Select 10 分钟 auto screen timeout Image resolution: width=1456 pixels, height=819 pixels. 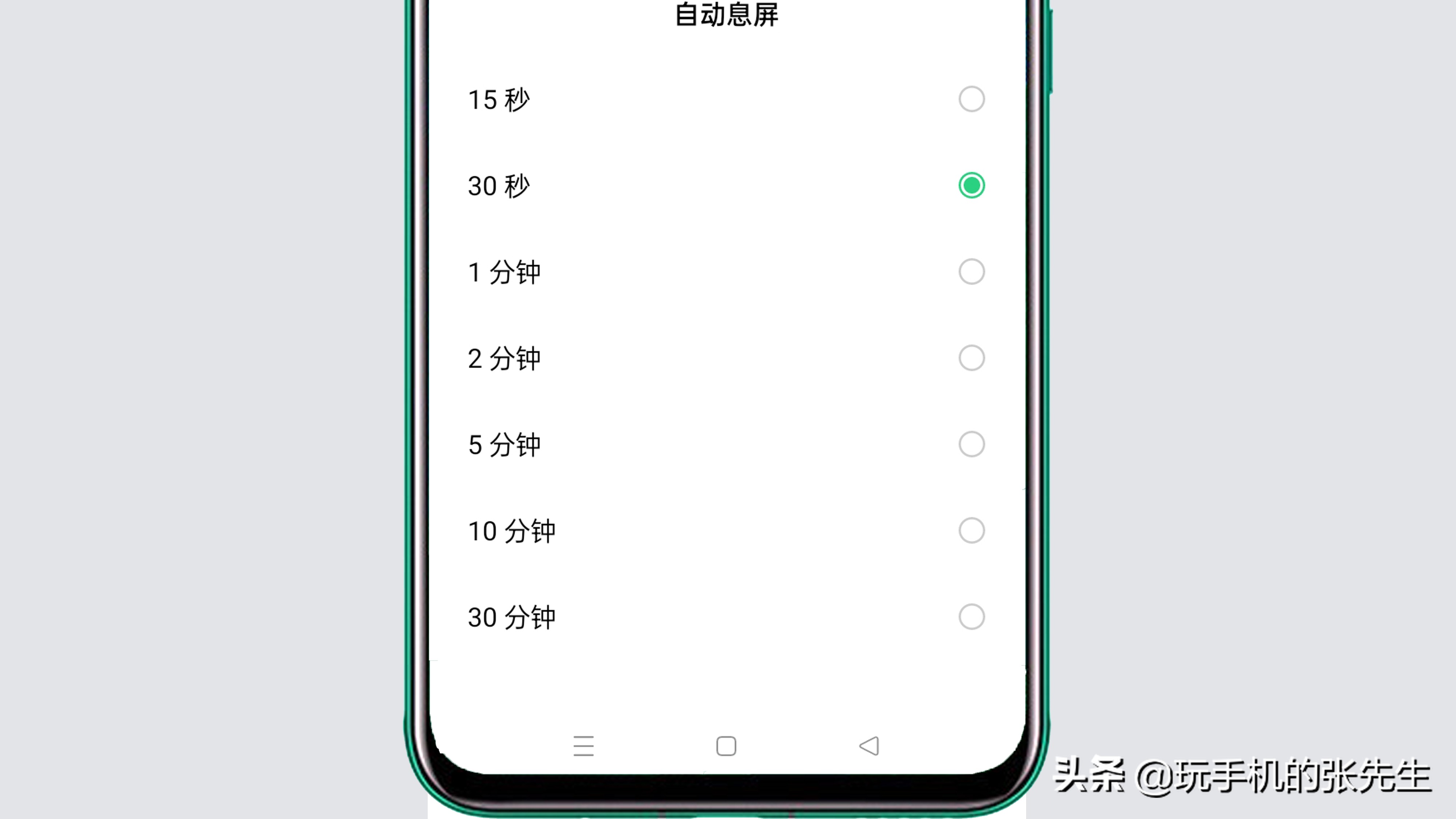click(971, 530)
